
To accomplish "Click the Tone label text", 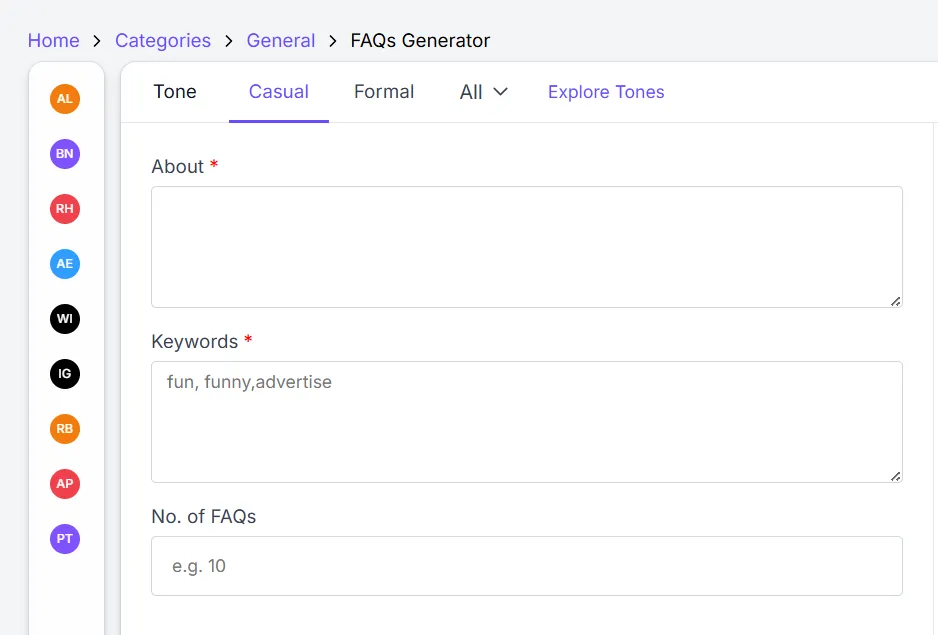I will coord(175,92).
